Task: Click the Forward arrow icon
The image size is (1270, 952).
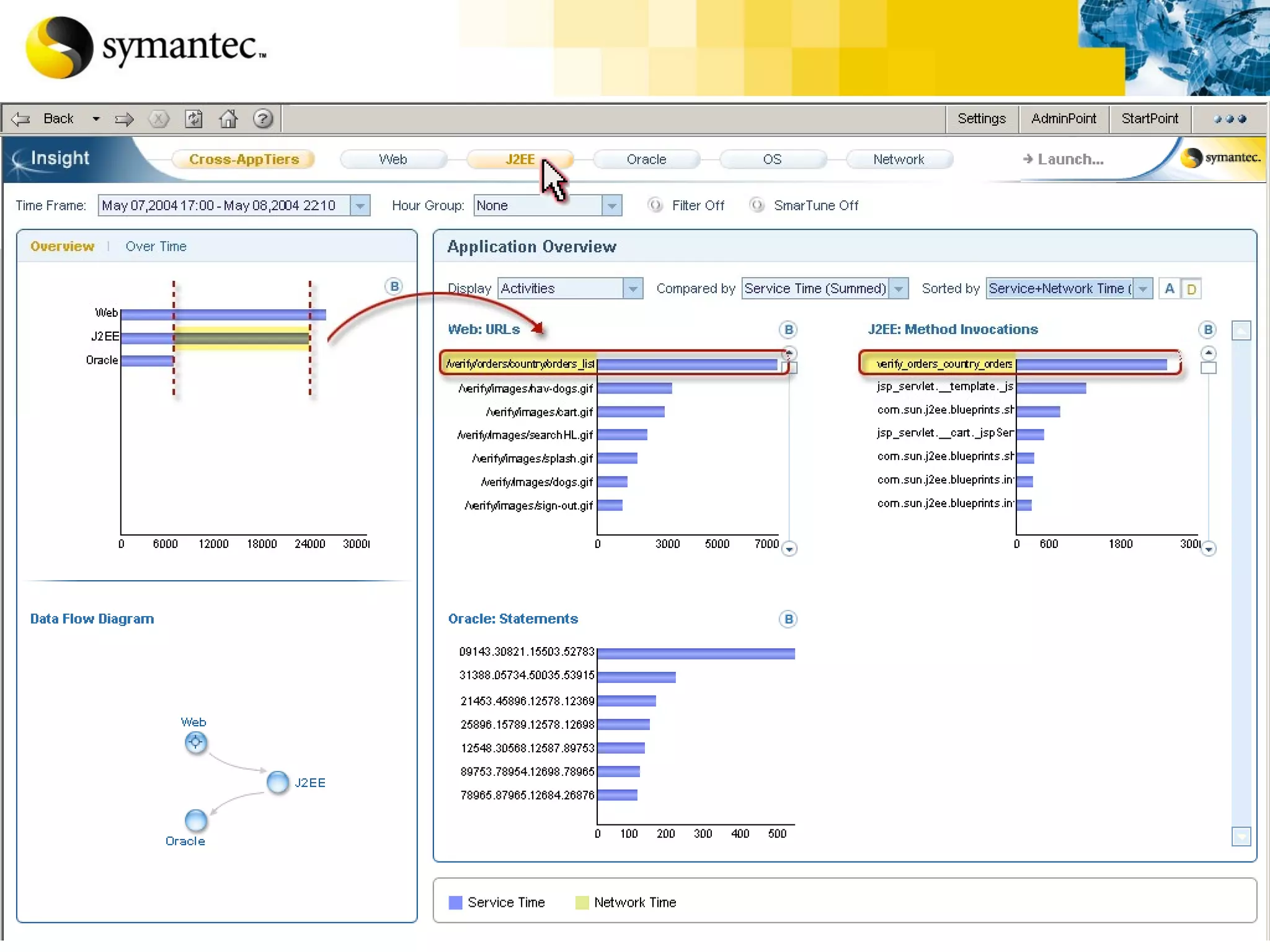Action: pyautogui.click(x=124, y=118)
